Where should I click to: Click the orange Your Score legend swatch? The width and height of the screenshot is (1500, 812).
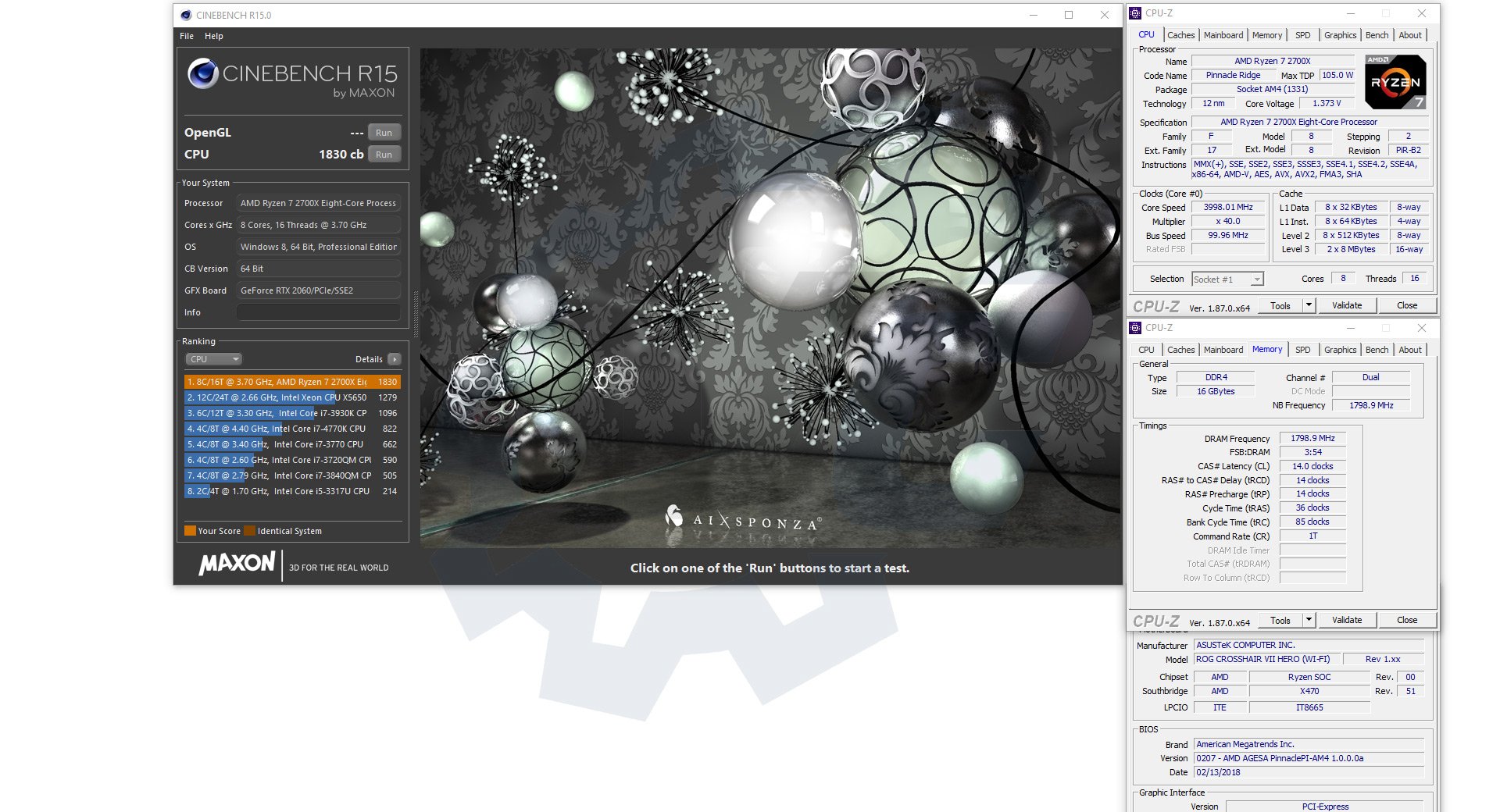pos(190,531)
